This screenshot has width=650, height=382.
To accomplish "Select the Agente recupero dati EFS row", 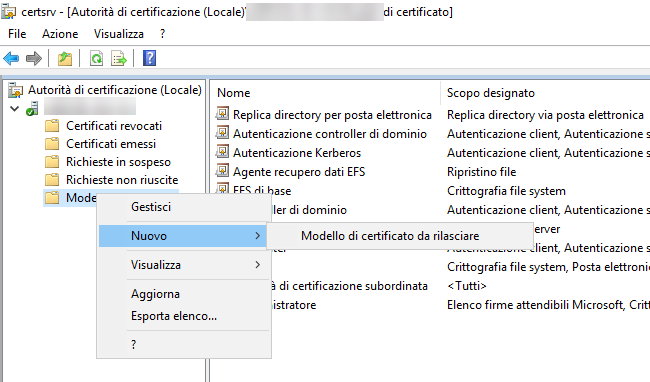I will 299,172.
